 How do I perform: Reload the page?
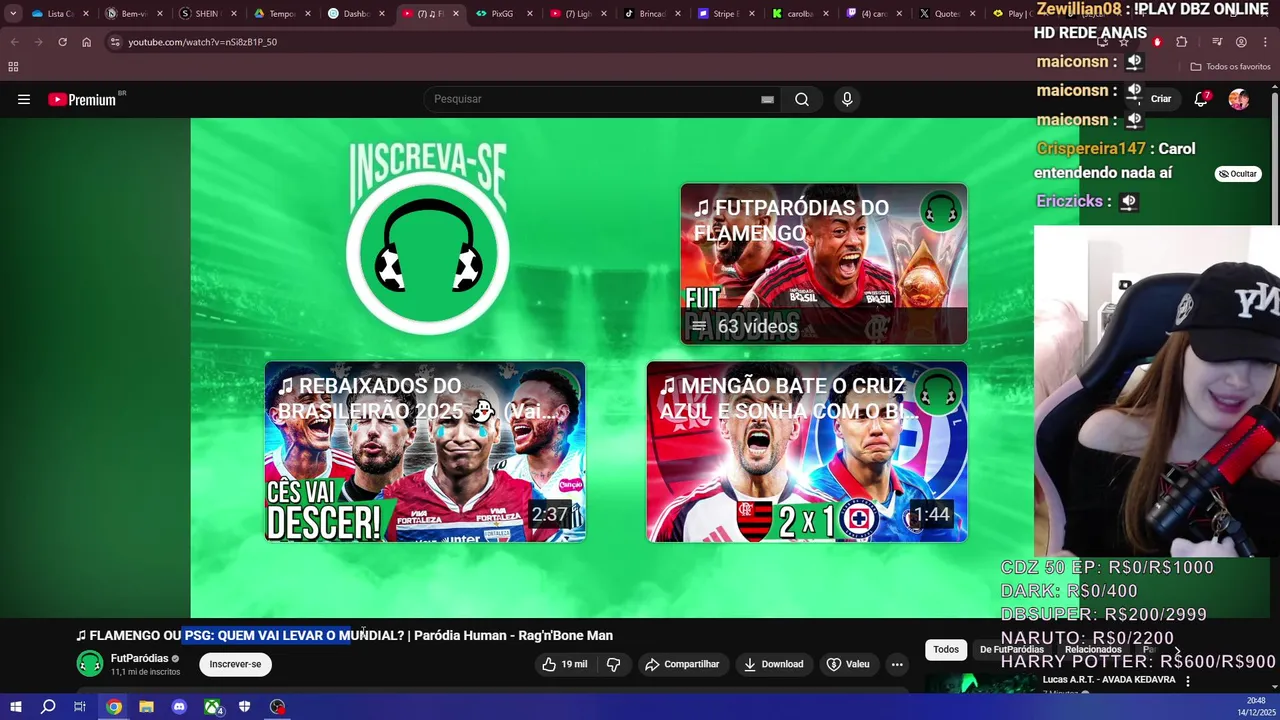tap(62, 42)
